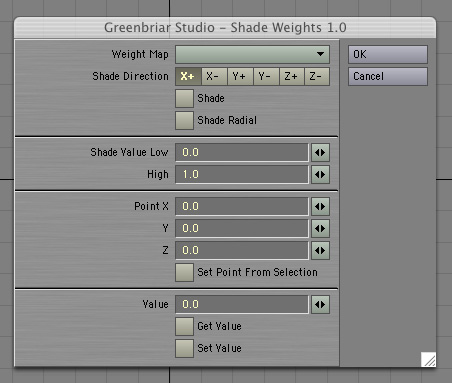Click the Shade Value Low input field
This screenshot has height=383, width=452.
[x=242, y=153]
